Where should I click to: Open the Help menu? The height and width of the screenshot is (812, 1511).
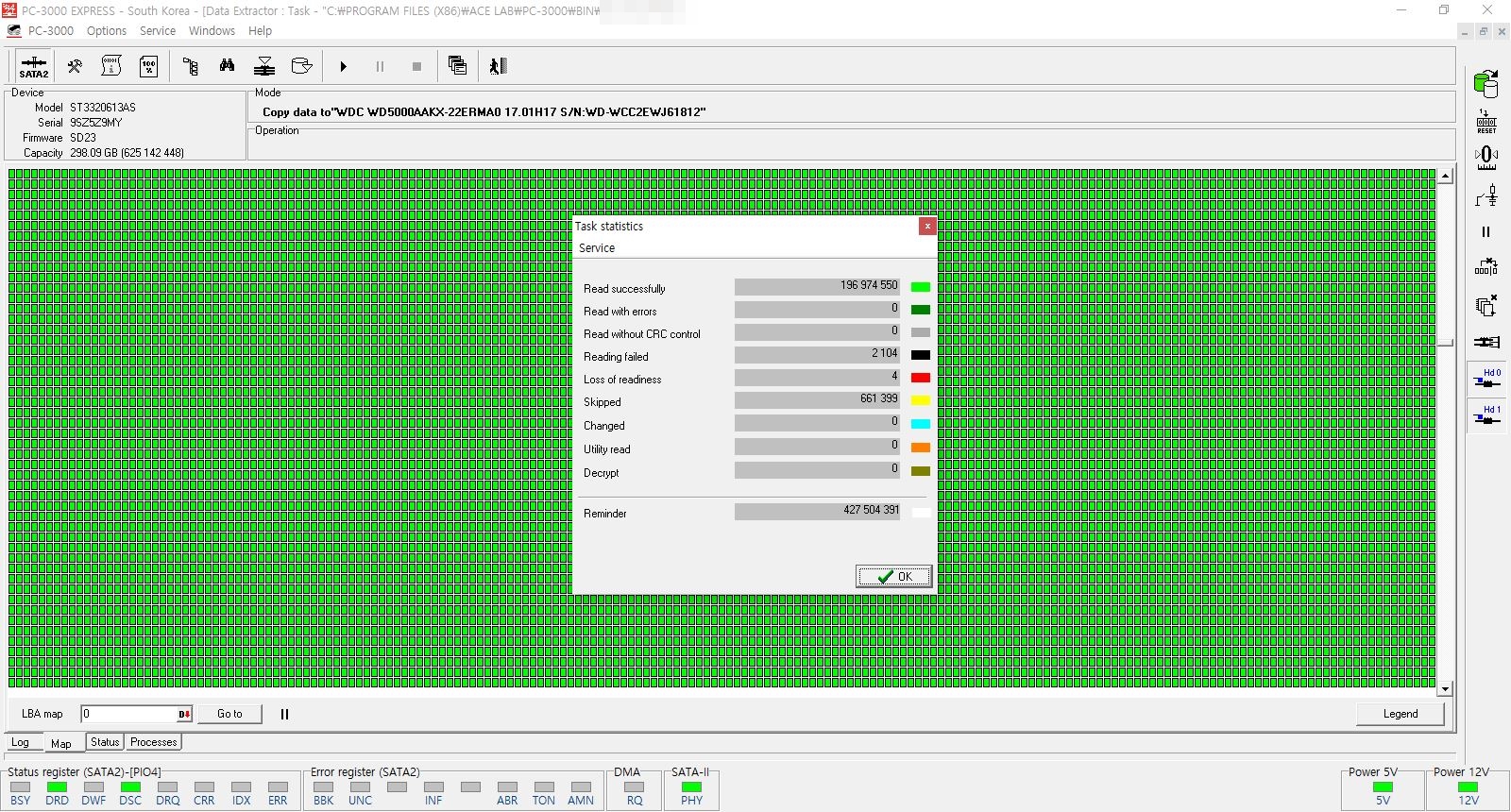pyautogui.click(x=260, y=31)
